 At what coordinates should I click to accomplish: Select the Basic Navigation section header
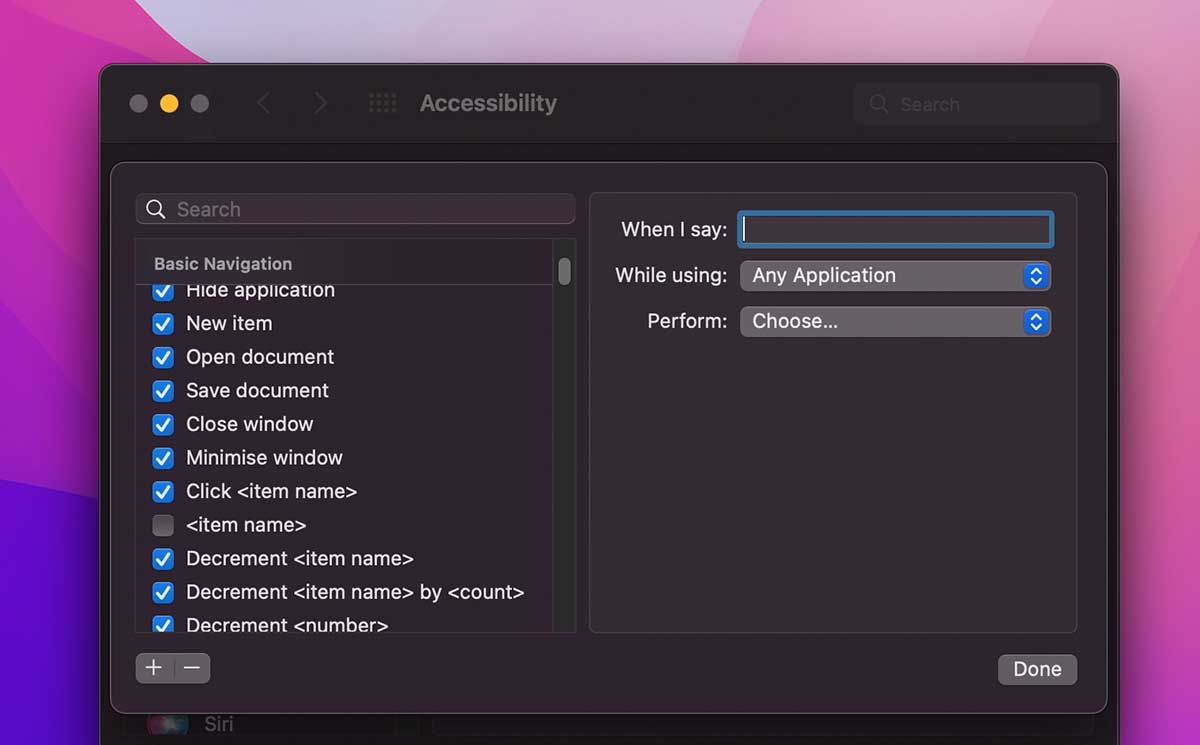pos(222,263)
